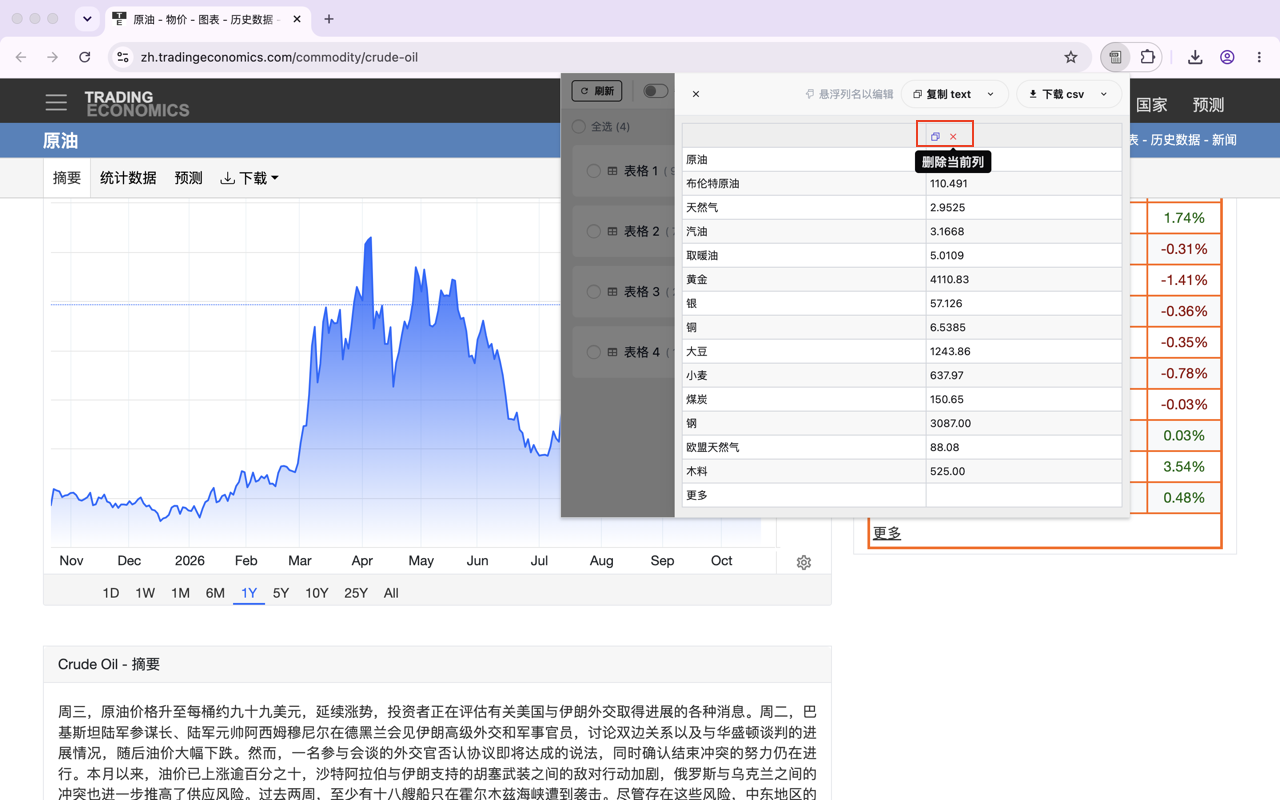Open the 下载 dropdown in page toolbar
Screen dimensions: 1280x800
click(249, 178)
